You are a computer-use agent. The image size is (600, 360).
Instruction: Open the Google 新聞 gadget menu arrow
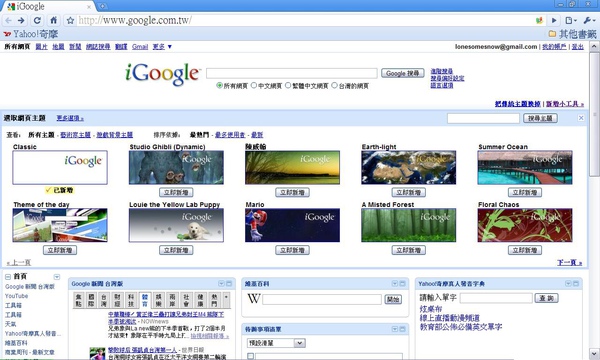point(221,283)
